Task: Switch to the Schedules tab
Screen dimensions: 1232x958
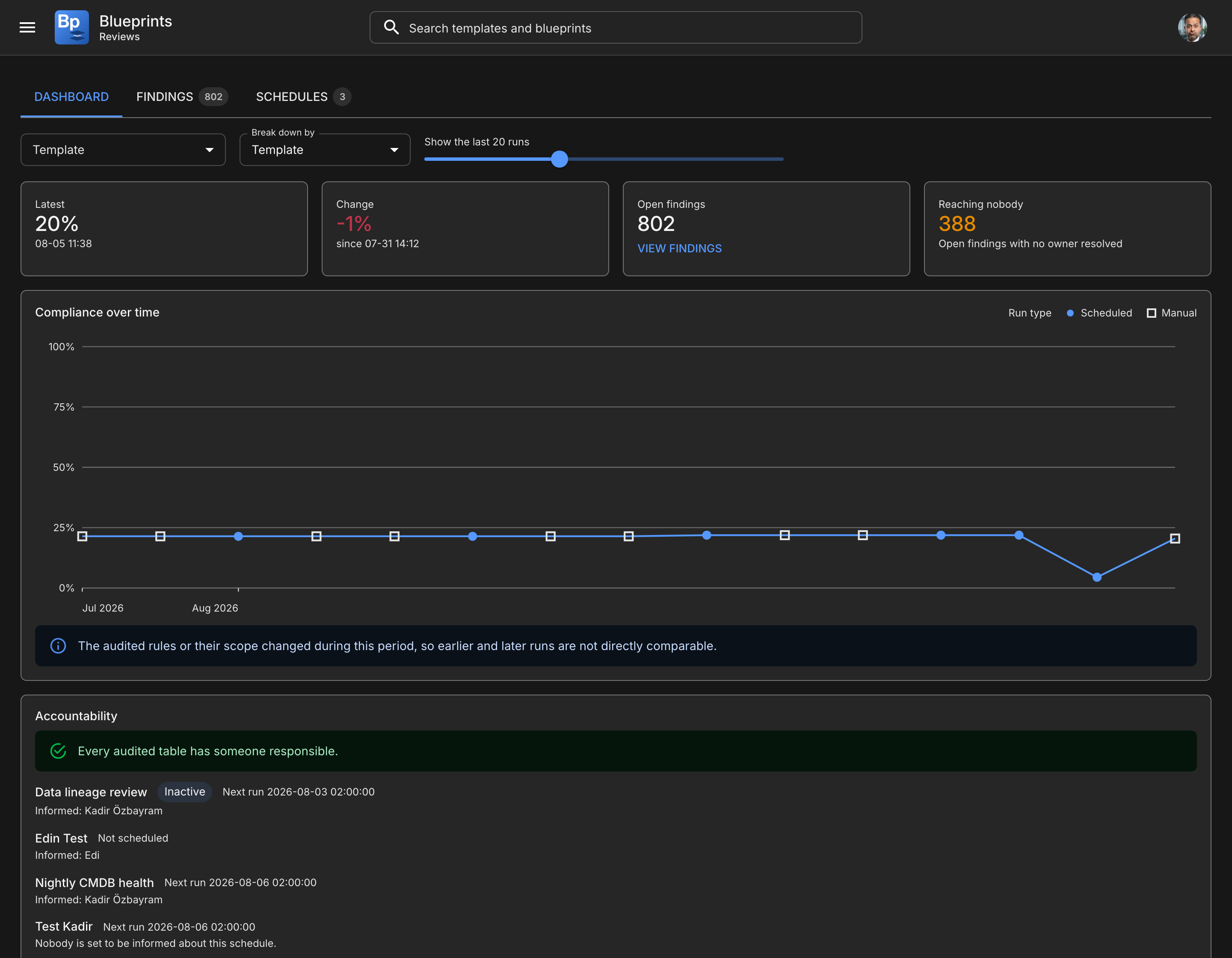Action: click(x=303, y=97)
